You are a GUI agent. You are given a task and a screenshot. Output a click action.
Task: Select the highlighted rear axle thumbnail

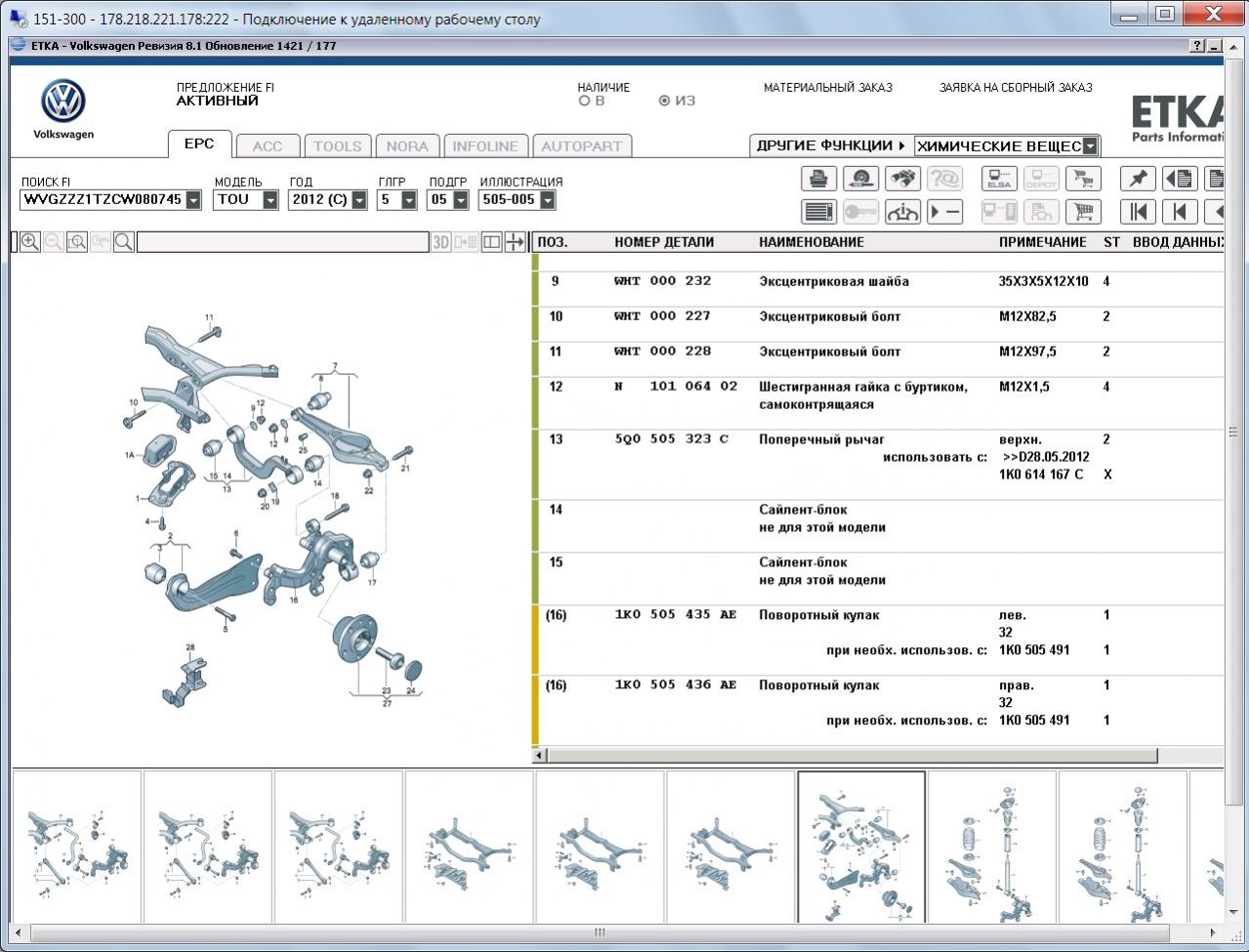click(x=861, y=847)
